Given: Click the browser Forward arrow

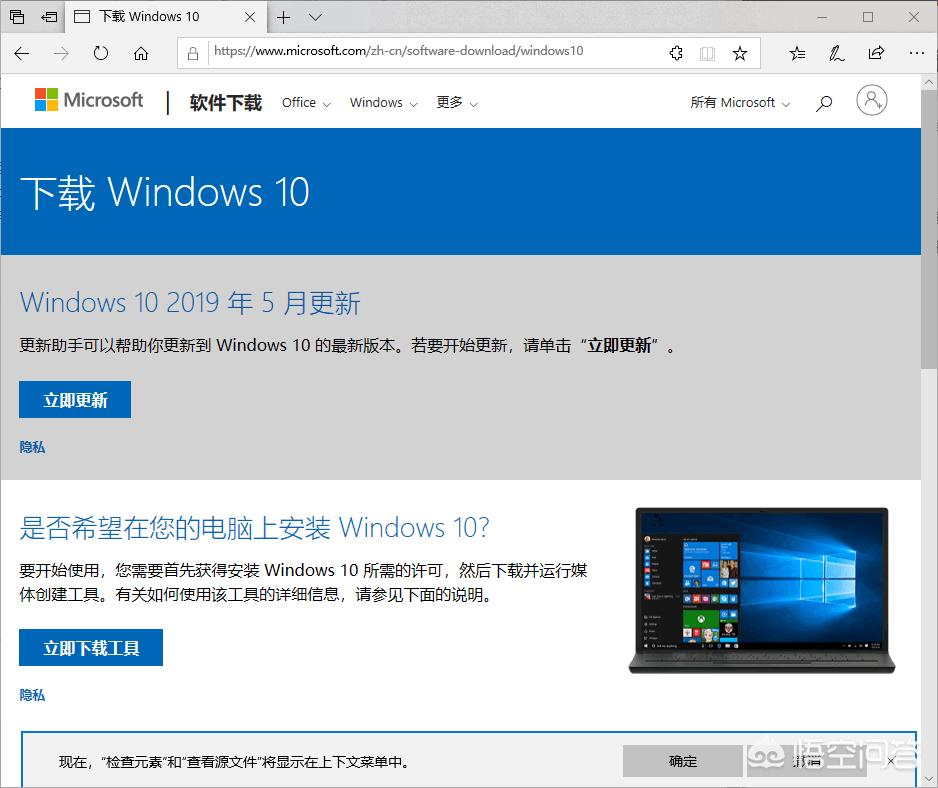Looking at the screenshot, I should coord(61,54).
